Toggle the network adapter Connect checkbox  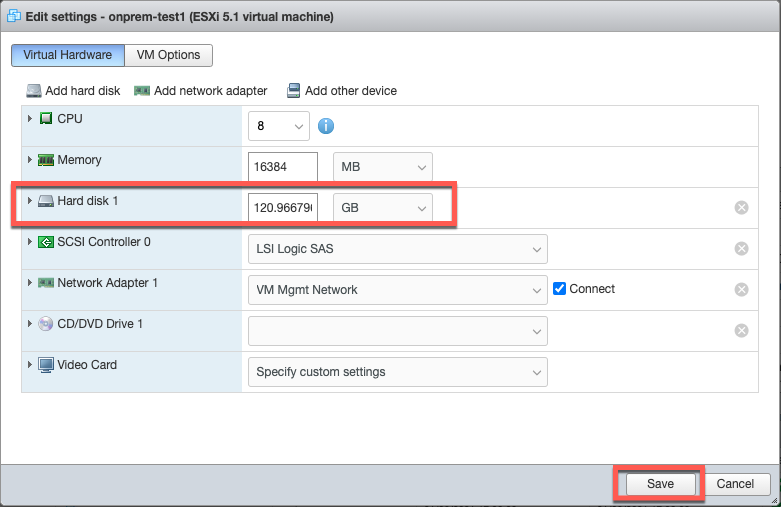pyautogui.click(x=559, y=289)
